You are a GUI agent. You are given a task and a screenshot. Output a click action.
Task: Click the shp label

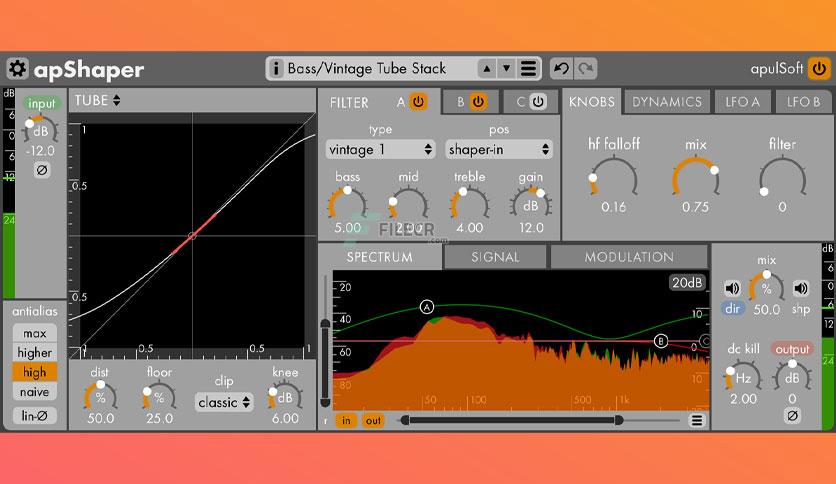click(x=800, y=309)
